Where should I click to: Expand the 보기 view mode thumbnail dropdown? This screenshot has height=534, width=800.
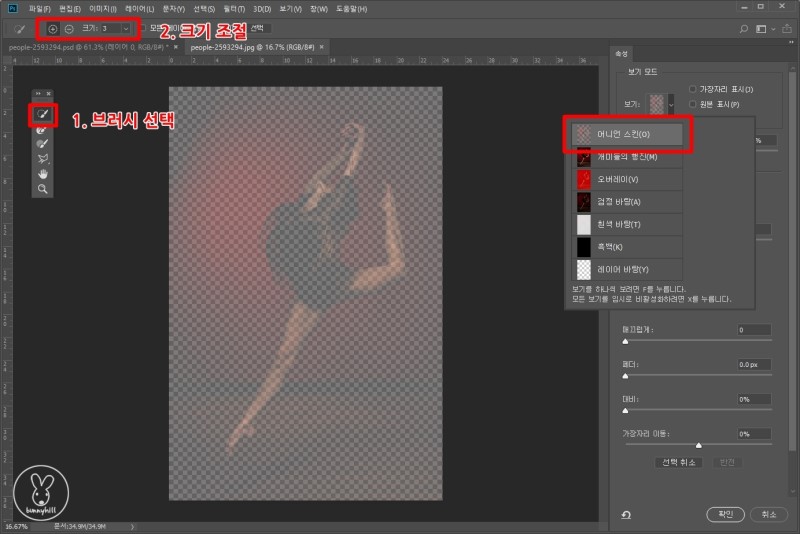672,103
